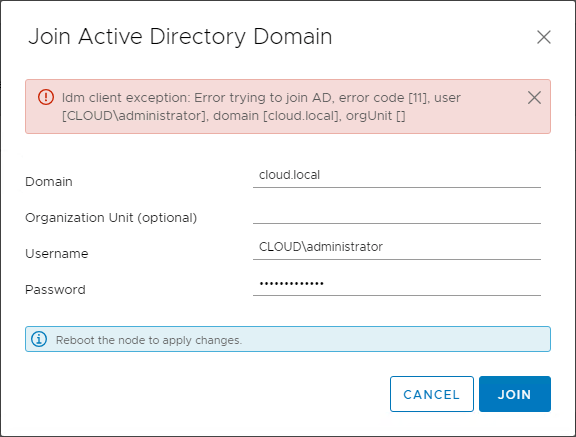The image size is (576, 437).
Task: Click the Organization Unit (optional) label
Action: tap(111, 218)
